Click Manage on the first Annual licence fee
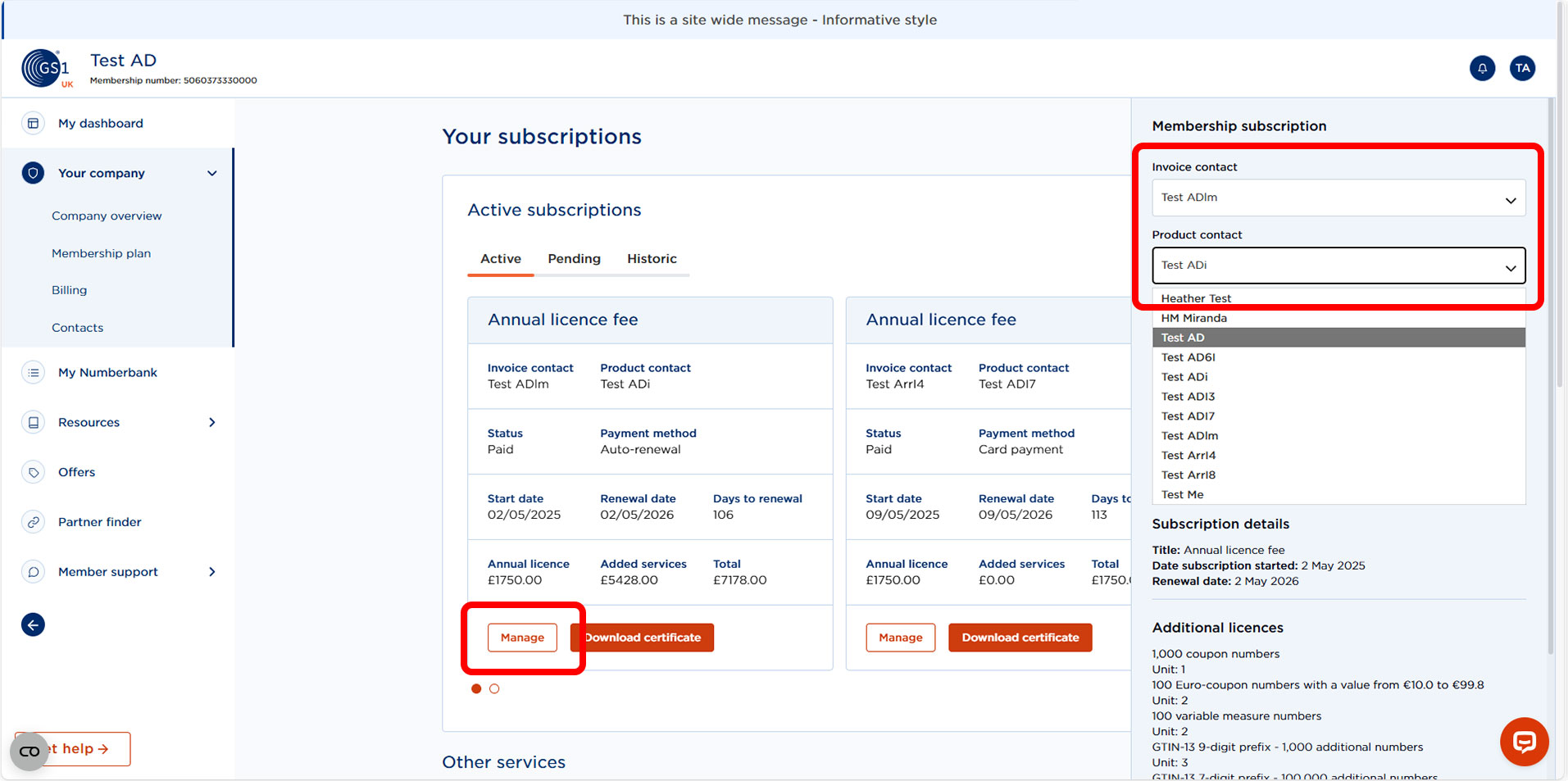The width and height of the screenshot is (1568, 781). (522, 637)
